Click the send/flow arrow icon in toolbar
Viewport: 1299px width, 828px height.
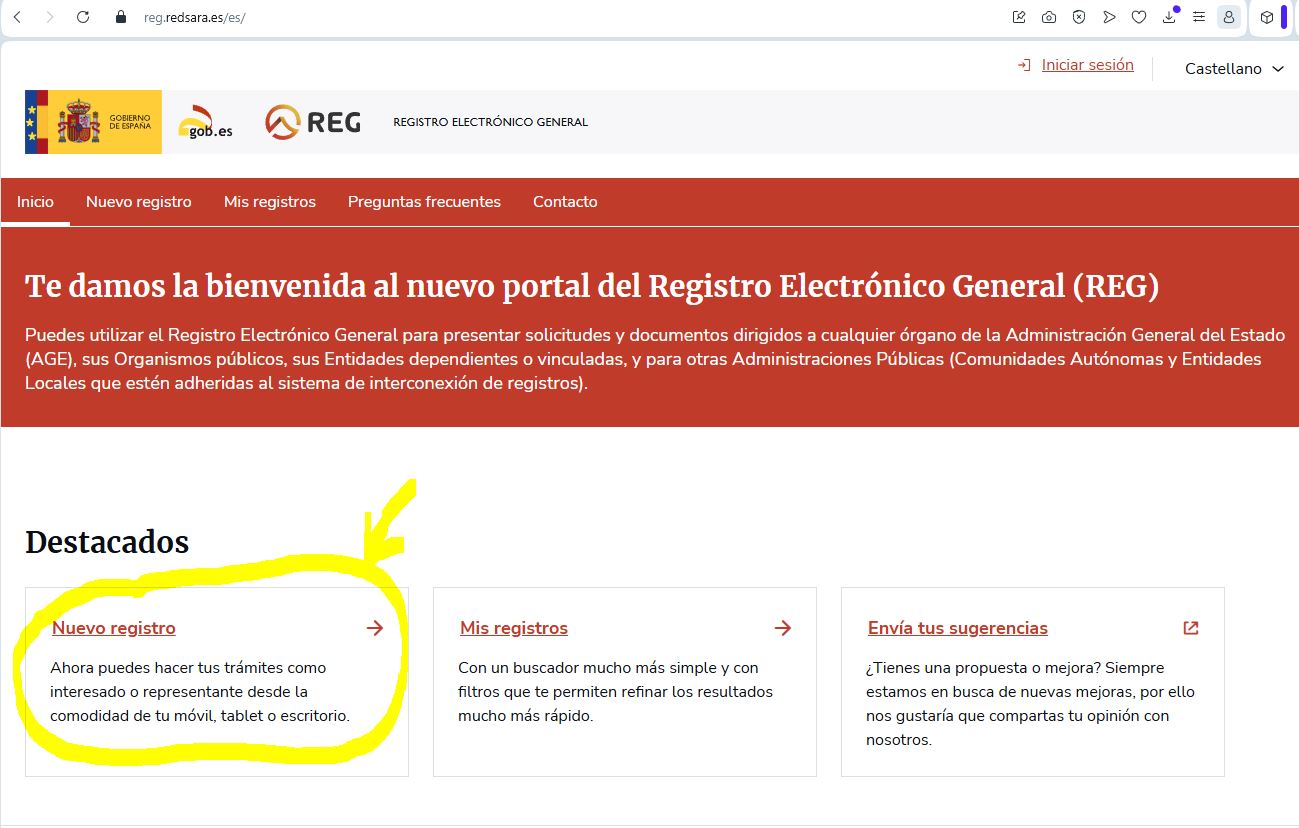pyautogui.click(x=1109, y=17)
